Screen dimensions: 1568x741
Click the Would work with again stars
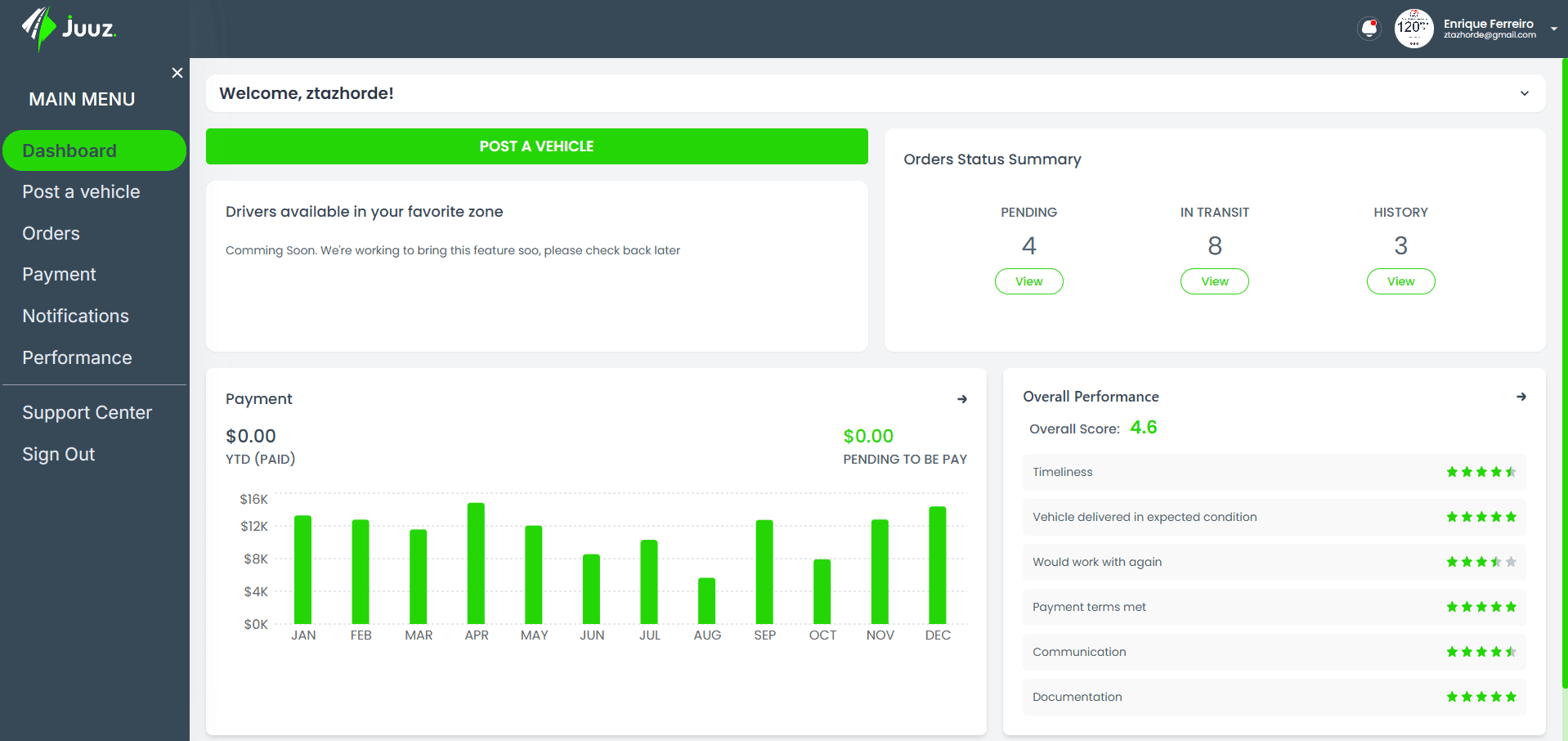click(x=1481, y=562)
